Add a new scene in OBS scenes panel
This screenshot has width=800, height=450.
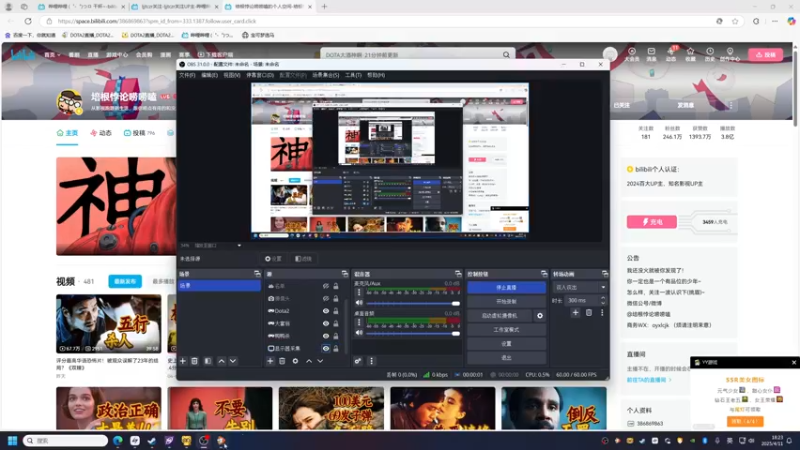183,361
